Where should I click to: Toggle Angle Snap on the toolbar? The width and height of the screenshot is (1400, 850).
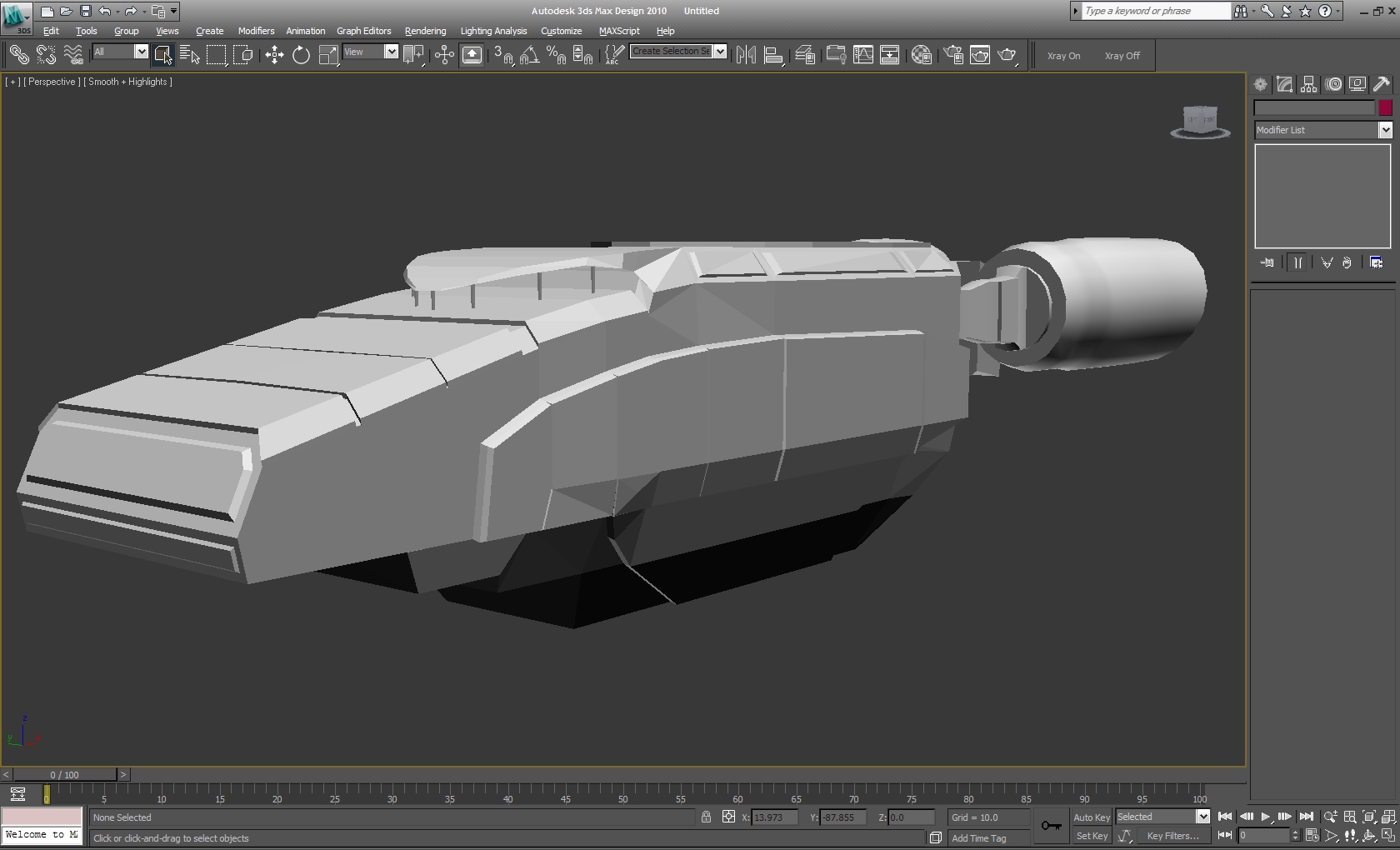[x=529, y=55]
